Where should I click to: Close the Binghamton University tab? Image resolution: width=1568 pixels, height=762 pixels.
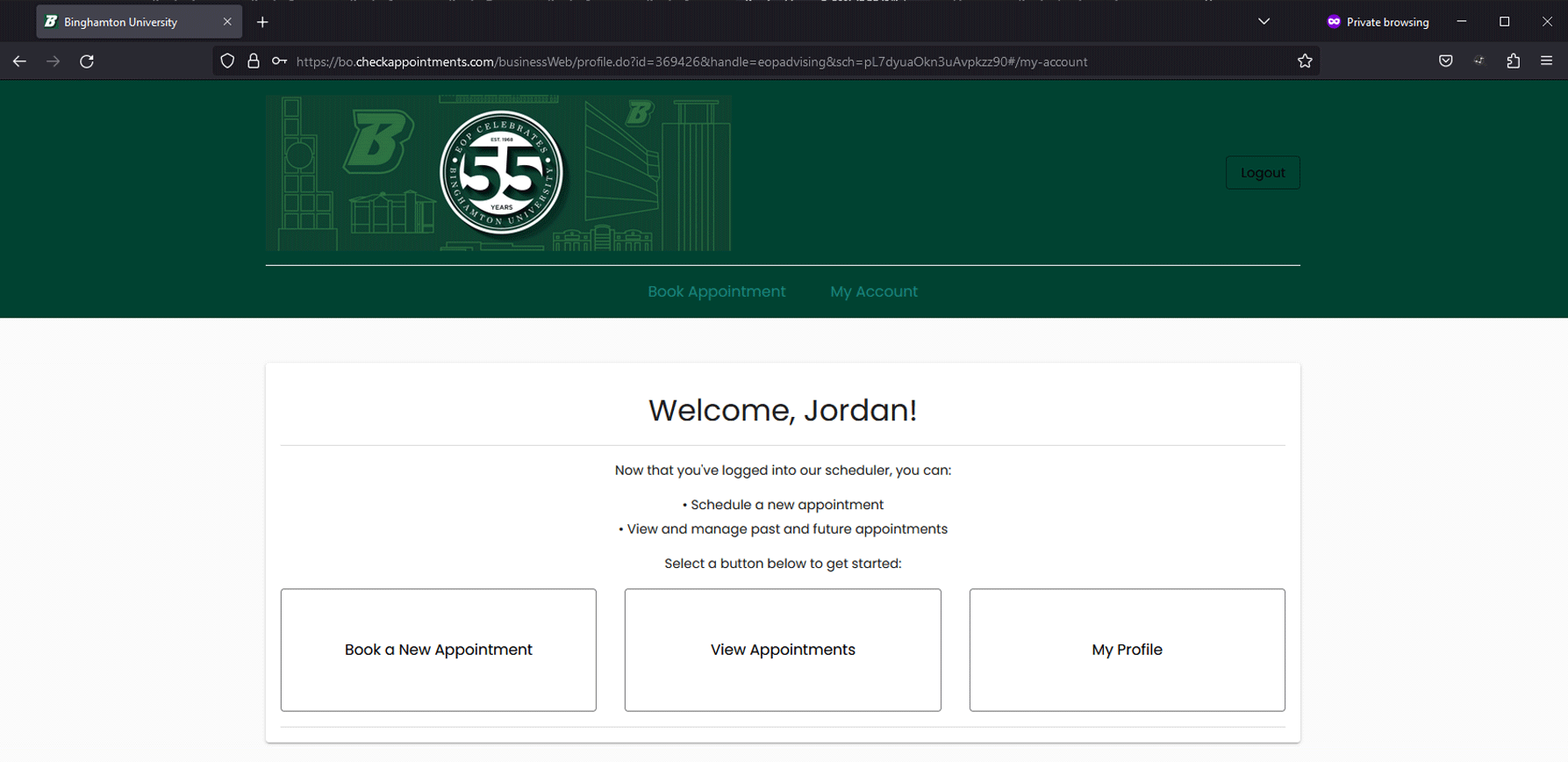coord(227,22)
